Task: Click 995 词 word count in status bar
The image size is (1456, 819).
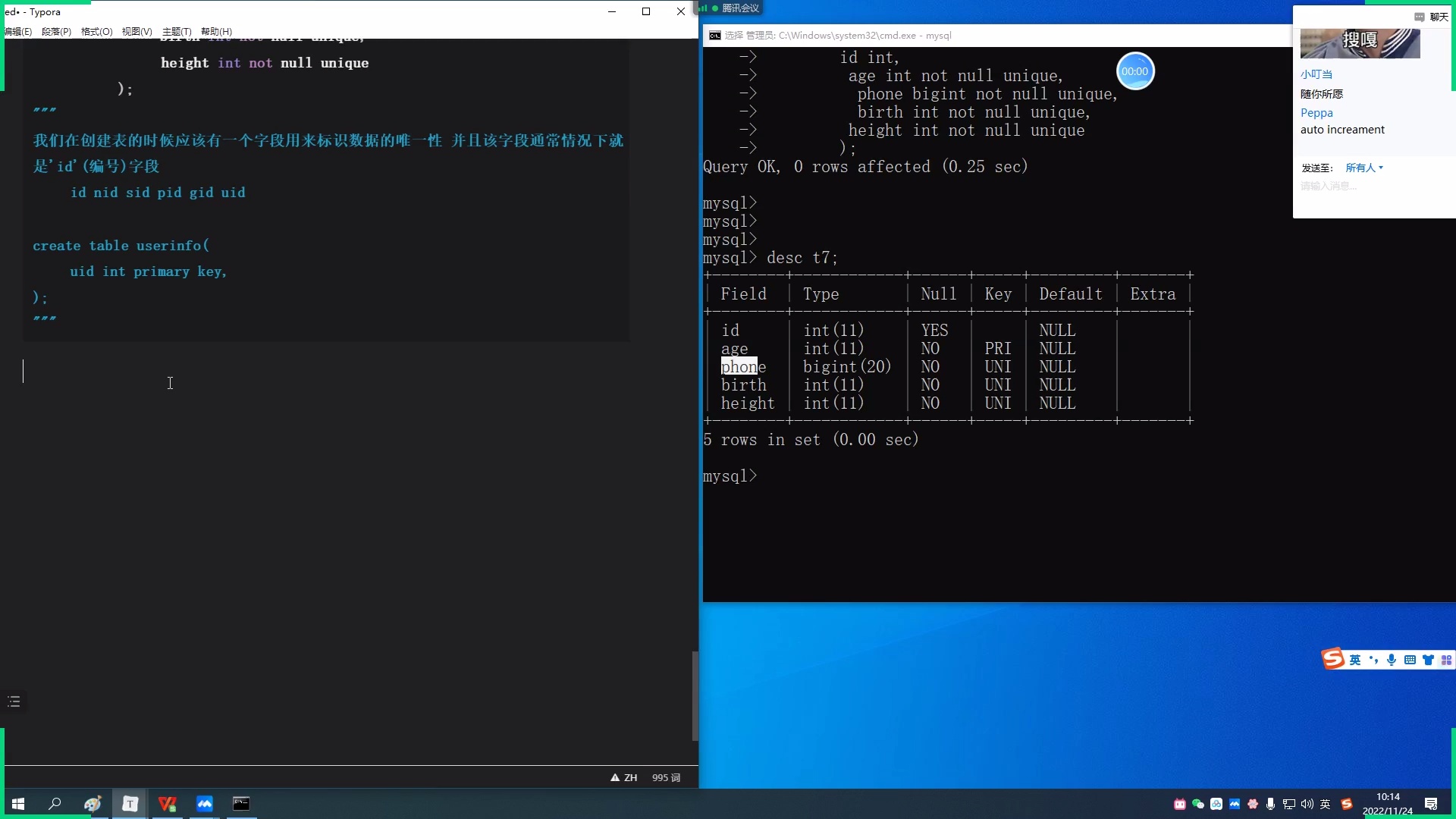Action: pos(666,777)
